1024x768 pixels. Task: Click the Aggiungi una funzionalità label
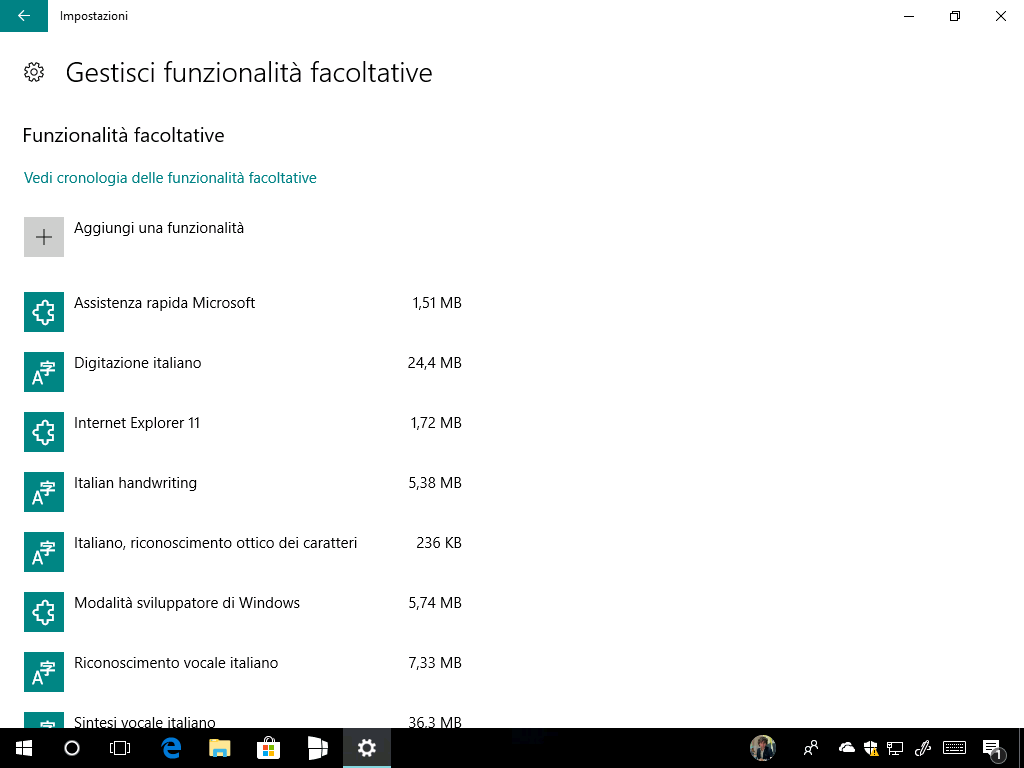pos(159,228)
